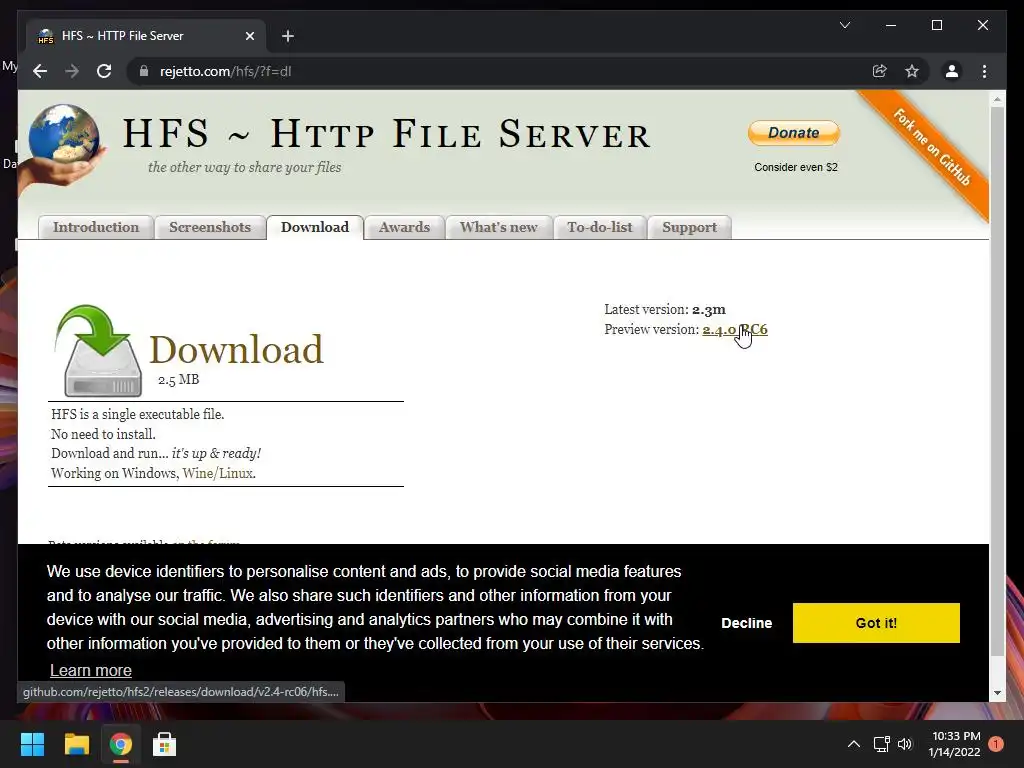Reload the page with the refresh icon
The image size is (1024, 768).
[104, 71]
